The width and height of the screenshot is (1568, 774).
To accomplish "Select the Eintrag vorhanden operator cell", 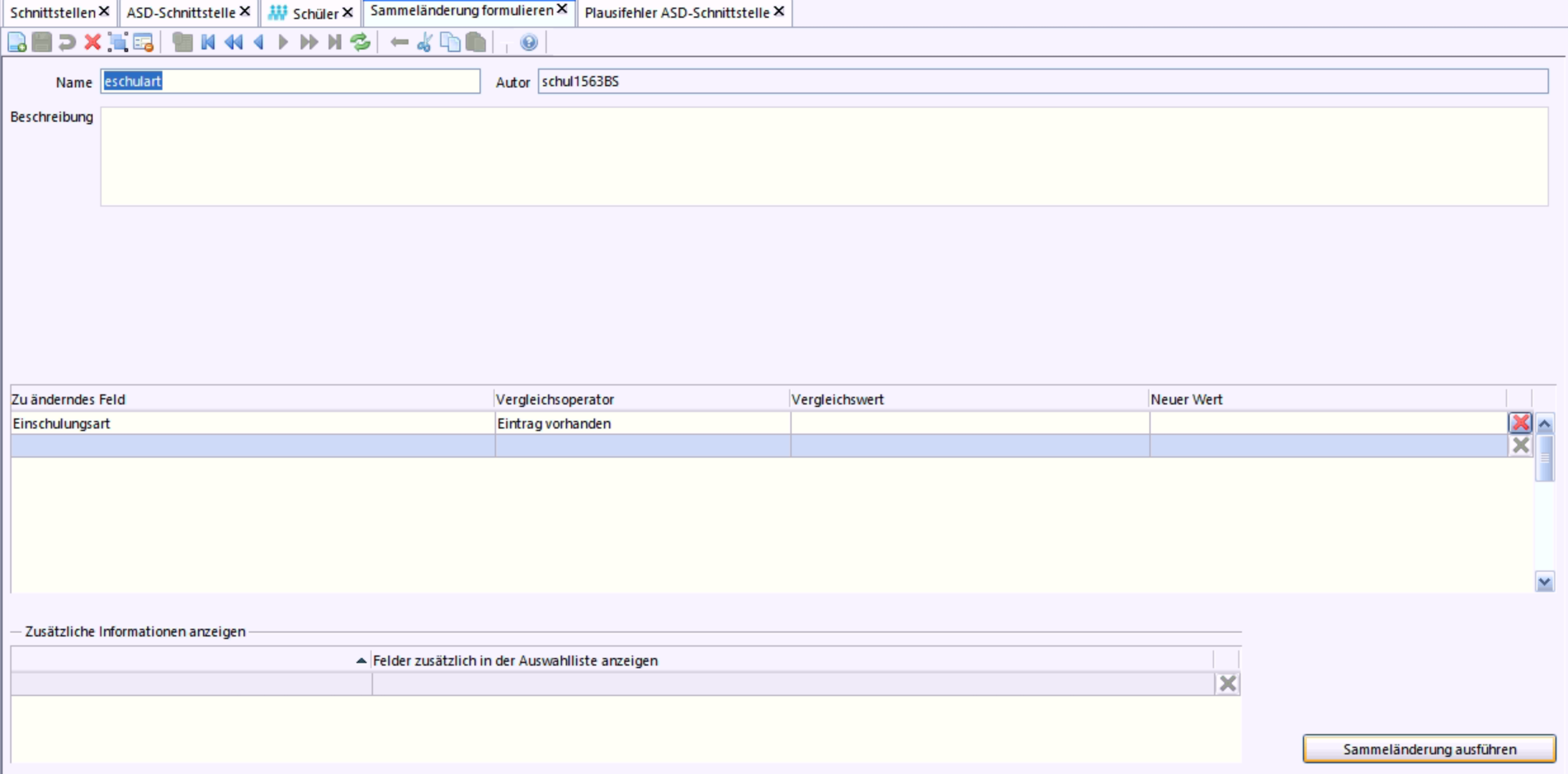I will coord(643,423).
